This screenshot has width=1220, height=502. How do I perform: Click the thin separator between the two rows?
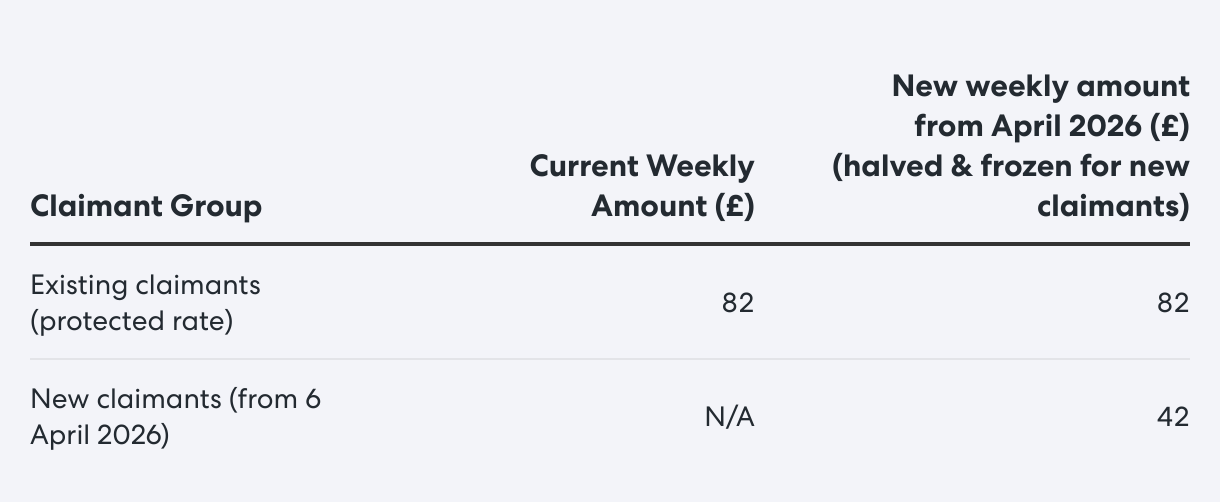tap(610, 359)
